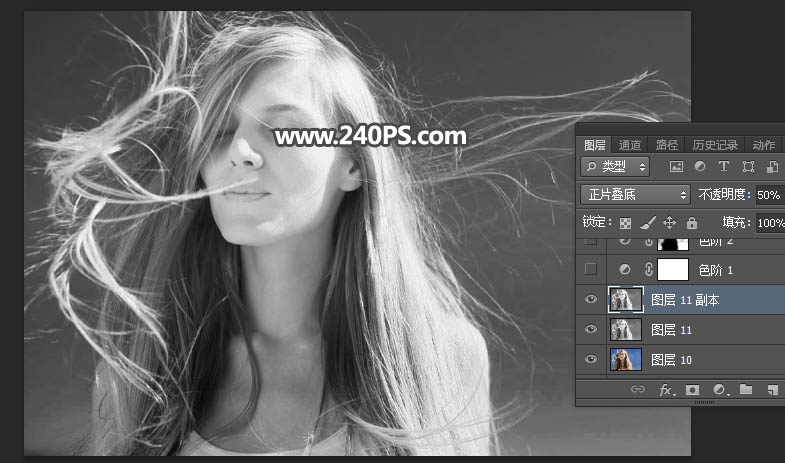
Task: Filter layers by adjustment layer icon
Action: (700, 166)
